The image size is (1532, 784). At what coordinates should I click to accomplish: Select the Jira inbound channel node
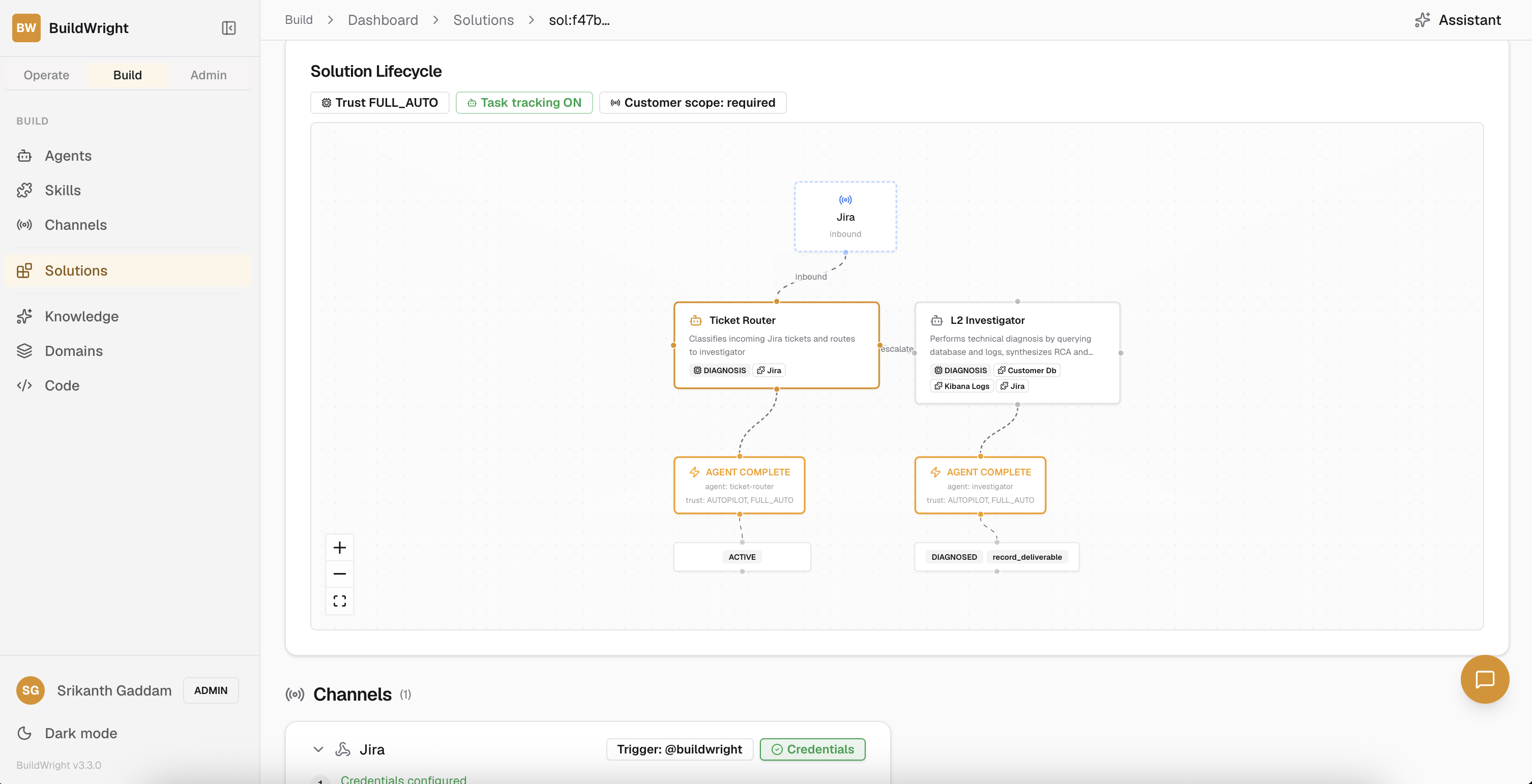coord(845,217)
